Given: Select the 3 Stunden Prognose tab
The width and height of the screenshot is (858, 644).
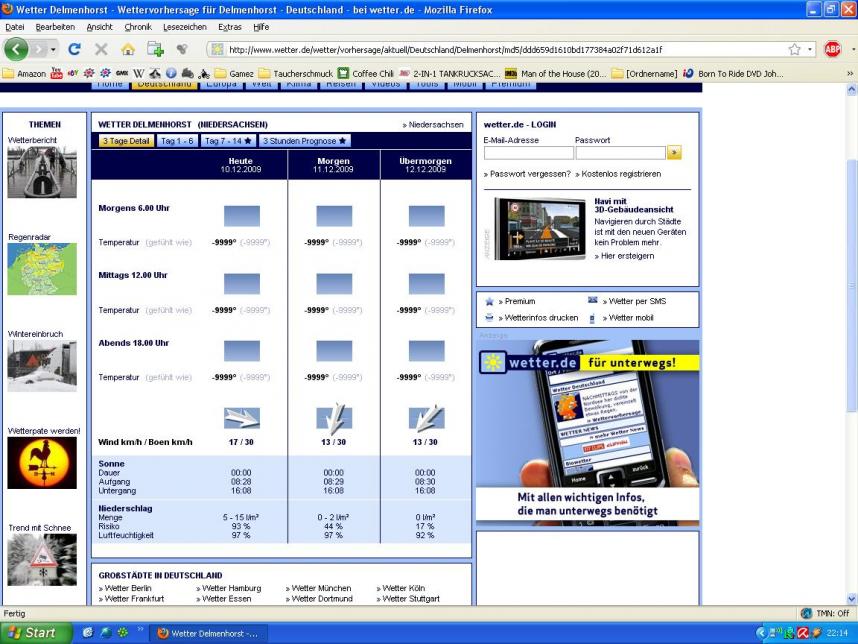Looking at the screenshot, I should click(x=304, y=141).
